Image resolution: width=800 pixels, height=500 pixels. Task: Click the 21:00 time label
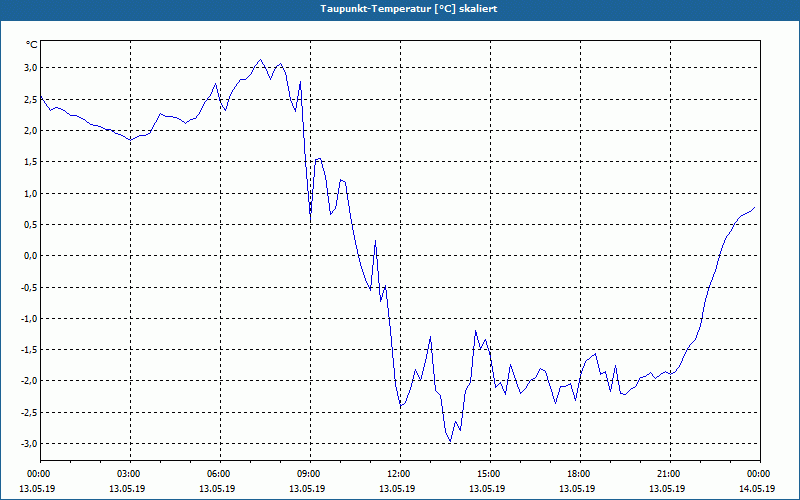click(x=670, y=474)
